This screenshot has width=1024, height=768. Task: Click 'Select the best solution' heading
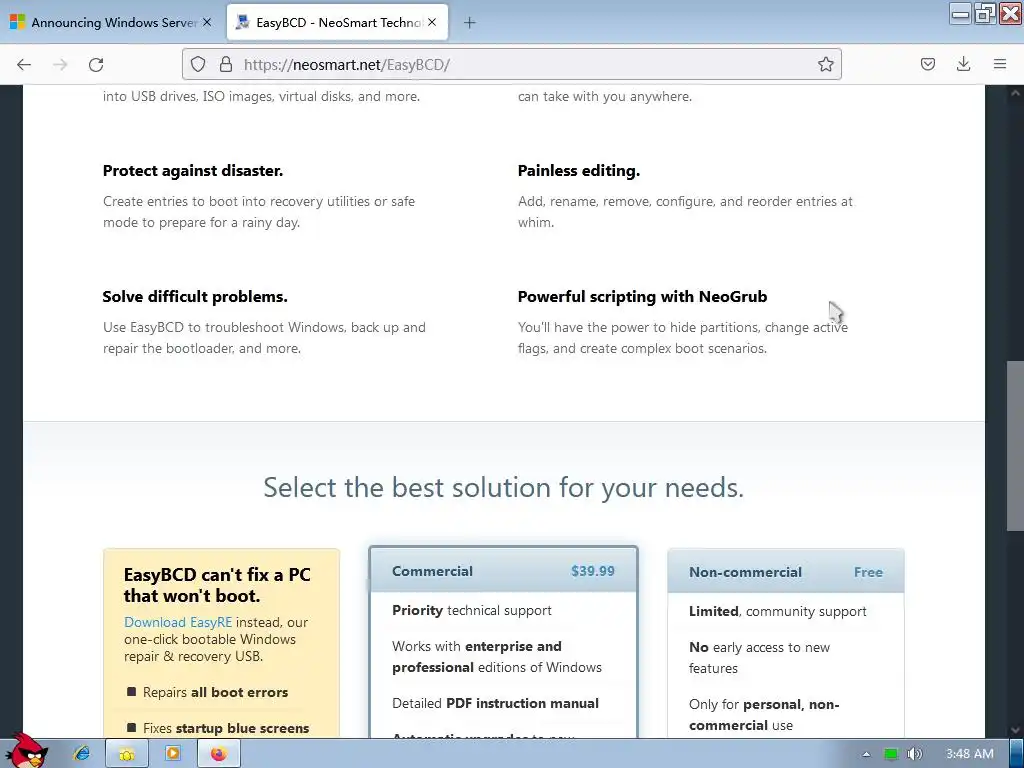point(504,487)
